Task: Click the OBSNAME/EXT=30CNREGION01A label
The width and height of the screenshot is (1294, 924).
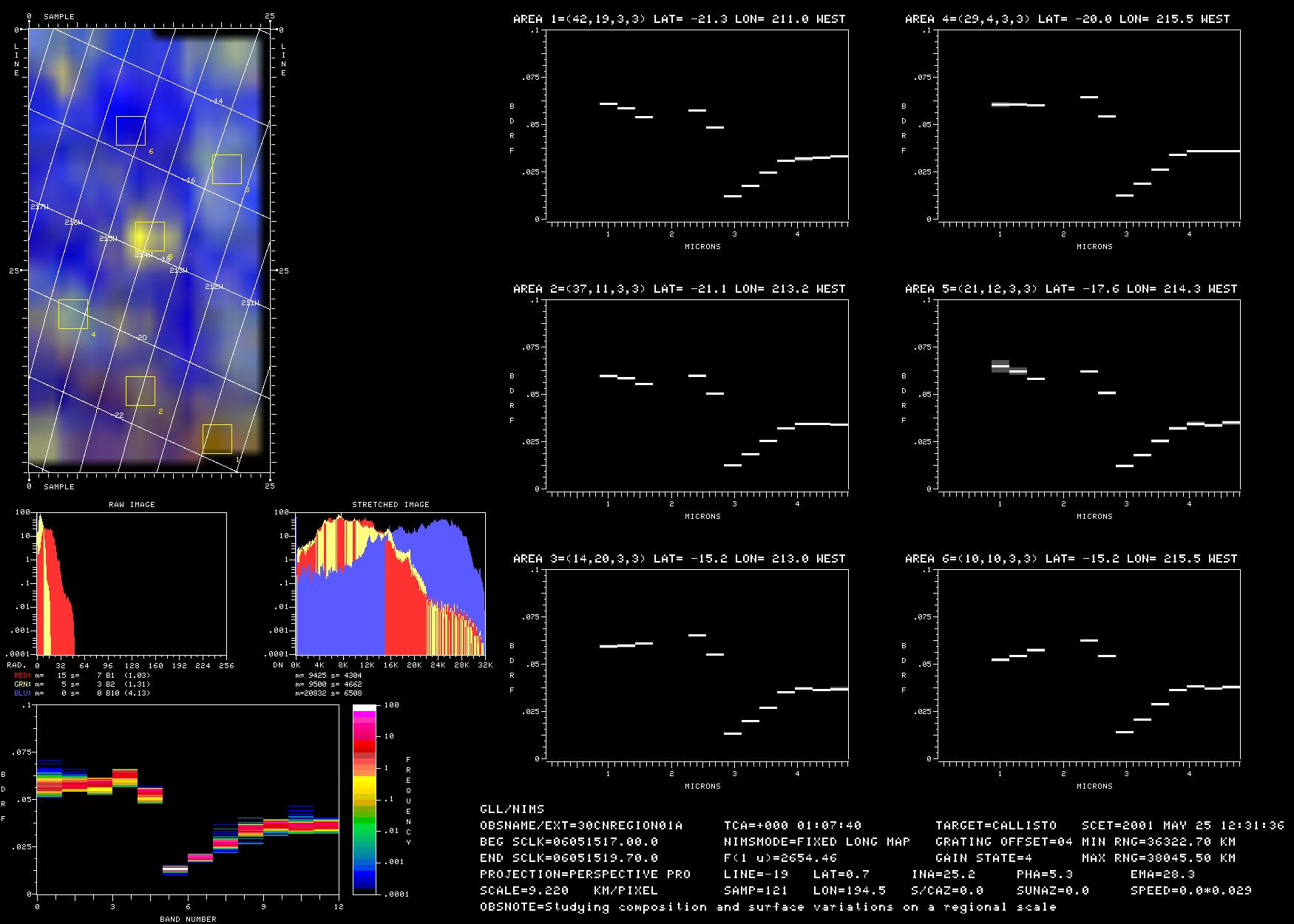Action: tap(581, 825)
